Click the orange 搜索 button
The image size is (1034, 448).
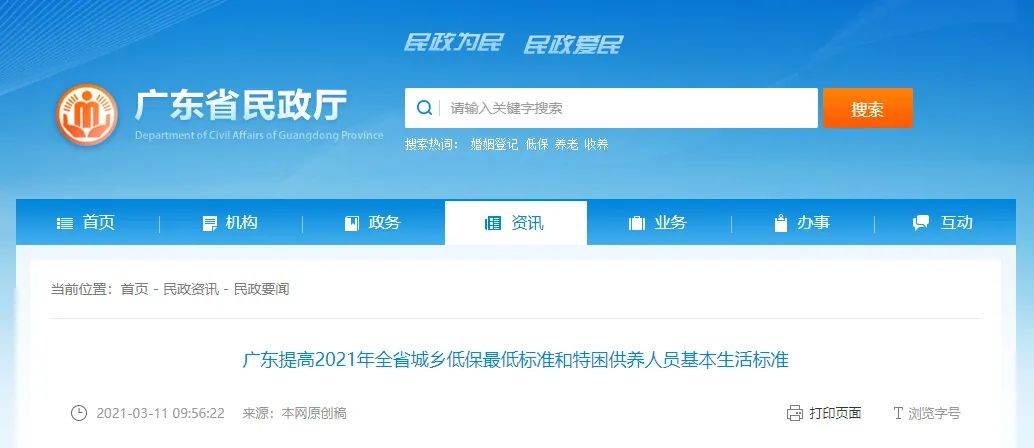868,108
